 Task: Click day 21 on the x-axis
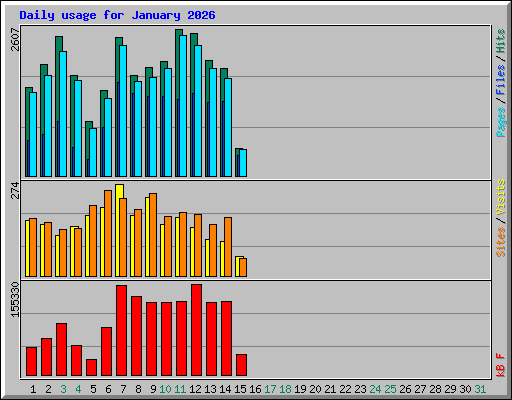click(x=330, y=389)
